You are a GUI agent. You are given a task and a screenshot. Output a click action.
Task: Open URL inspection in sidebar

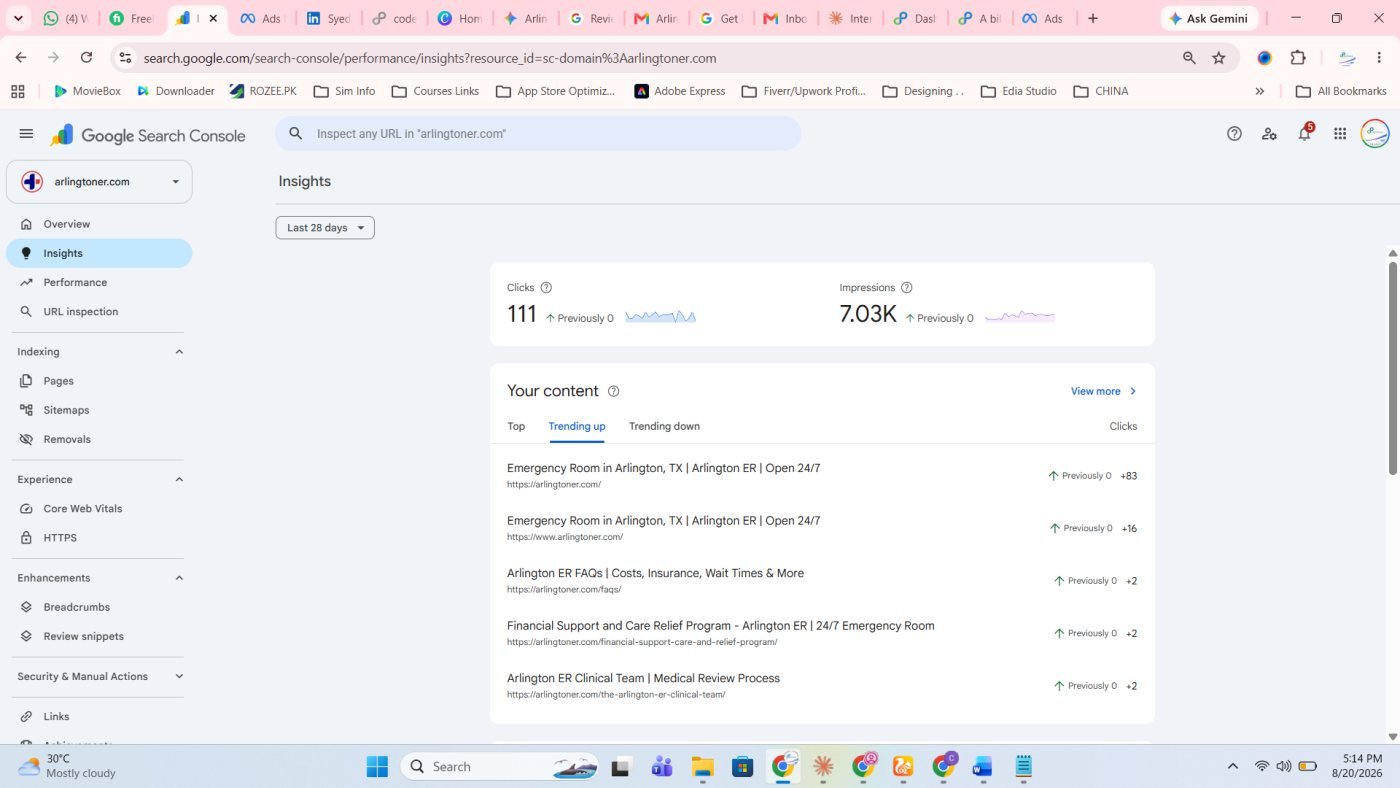pos(99,311)
